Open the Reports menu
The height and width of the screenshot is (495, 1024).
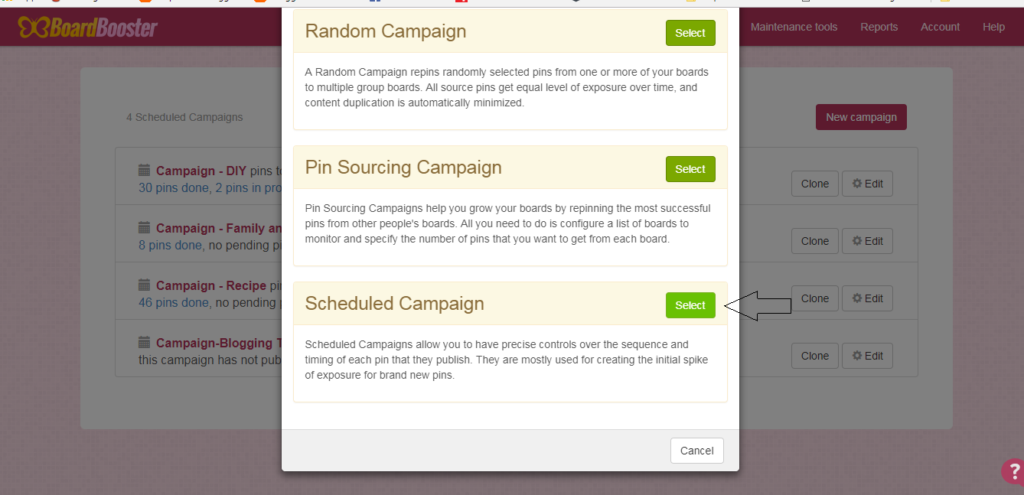click(879, 27)
